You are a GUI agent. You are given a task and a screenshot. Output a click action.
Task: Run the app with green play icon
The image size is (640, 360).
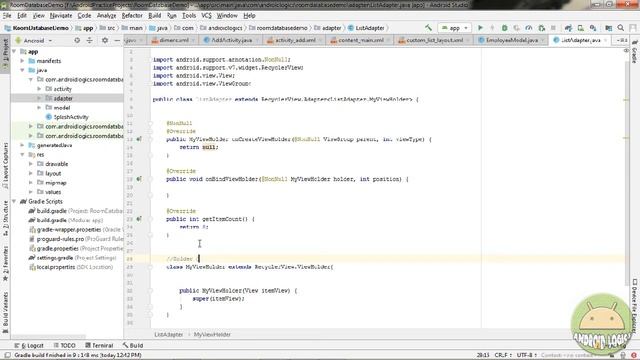click(480, 28)
